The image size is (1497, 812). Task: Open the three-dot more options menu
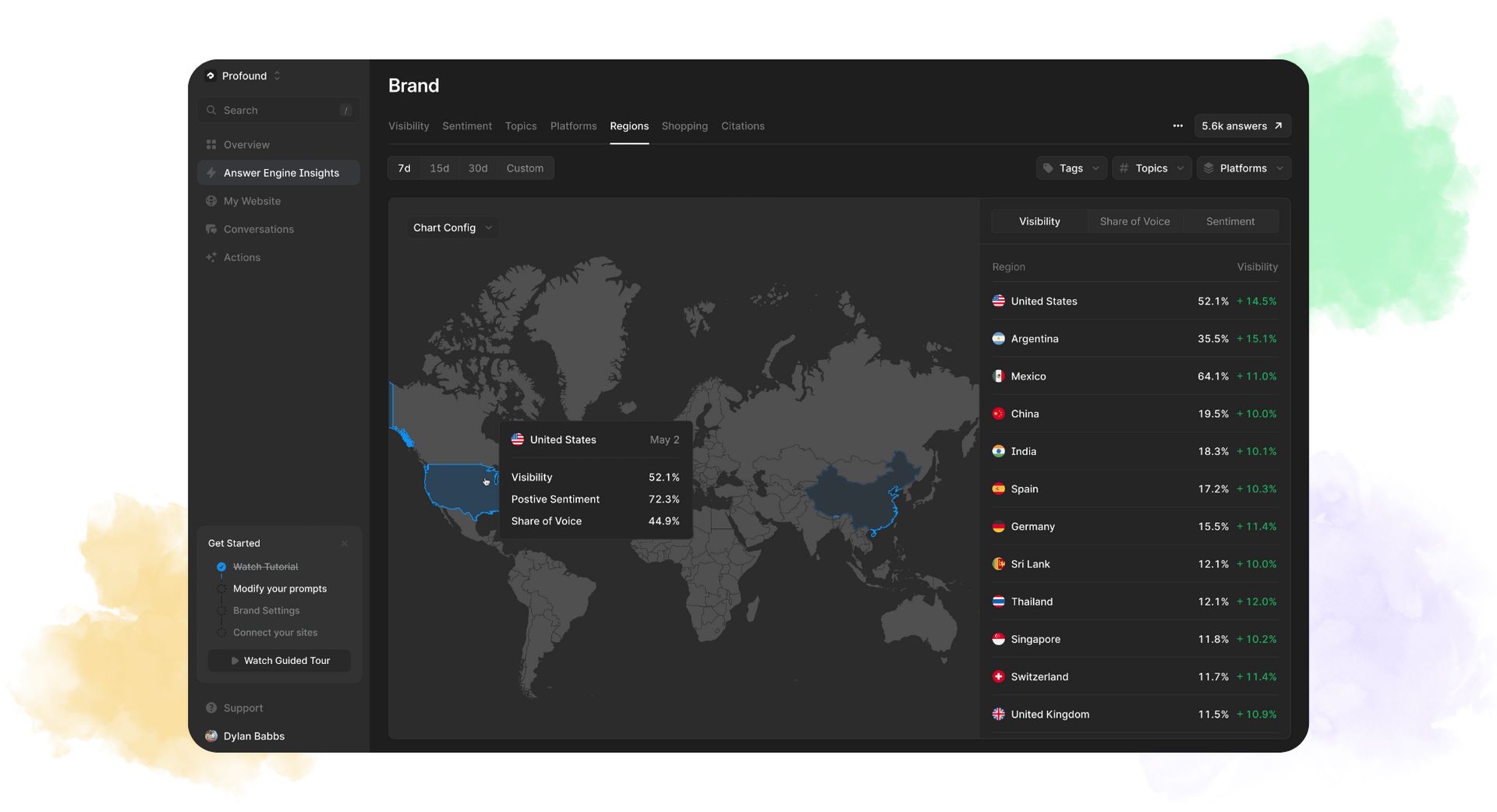coord(1178,126)
